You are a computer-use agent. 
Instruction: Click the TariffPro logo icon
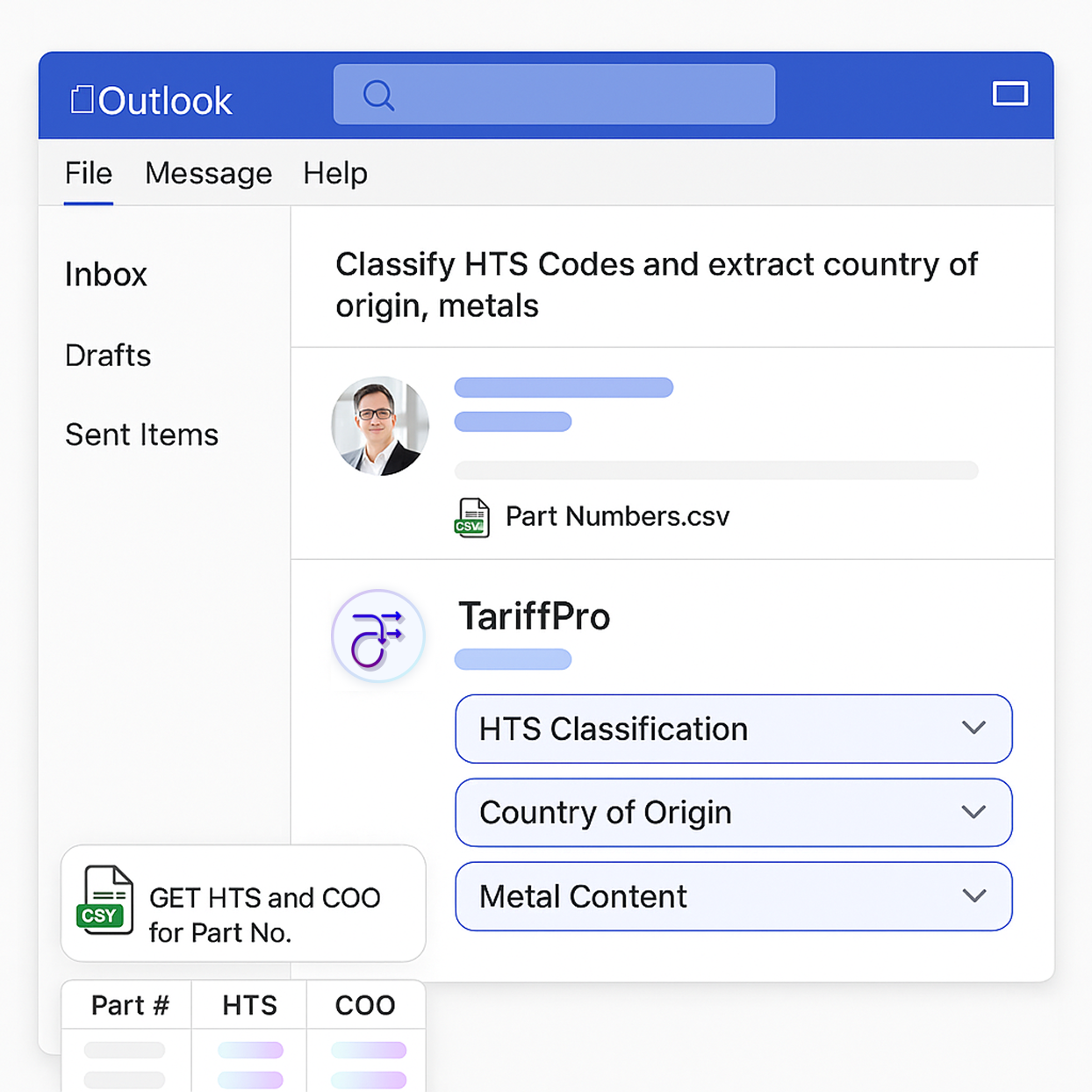378,636
